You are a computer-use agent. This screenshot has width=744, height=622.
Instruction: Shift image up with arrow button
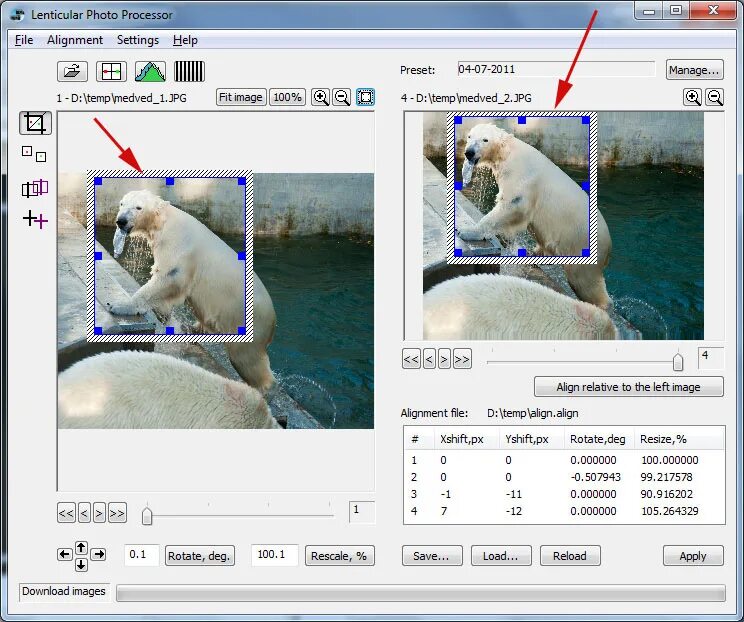pos(81,548)
